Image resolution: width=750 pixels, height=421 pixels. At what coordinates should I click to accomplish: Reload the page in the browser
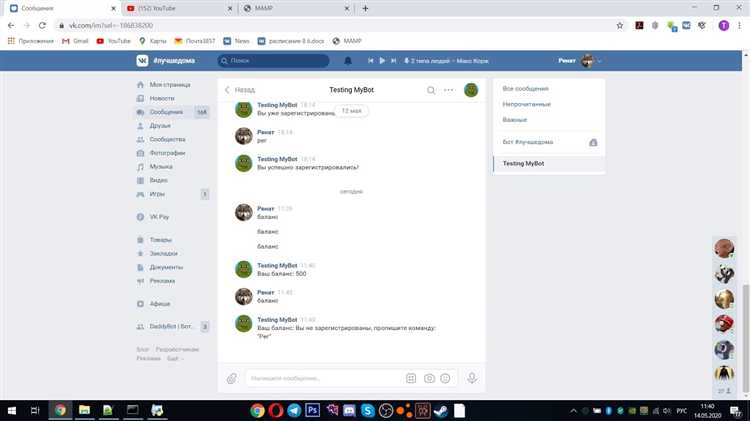(x=42, y=25)
